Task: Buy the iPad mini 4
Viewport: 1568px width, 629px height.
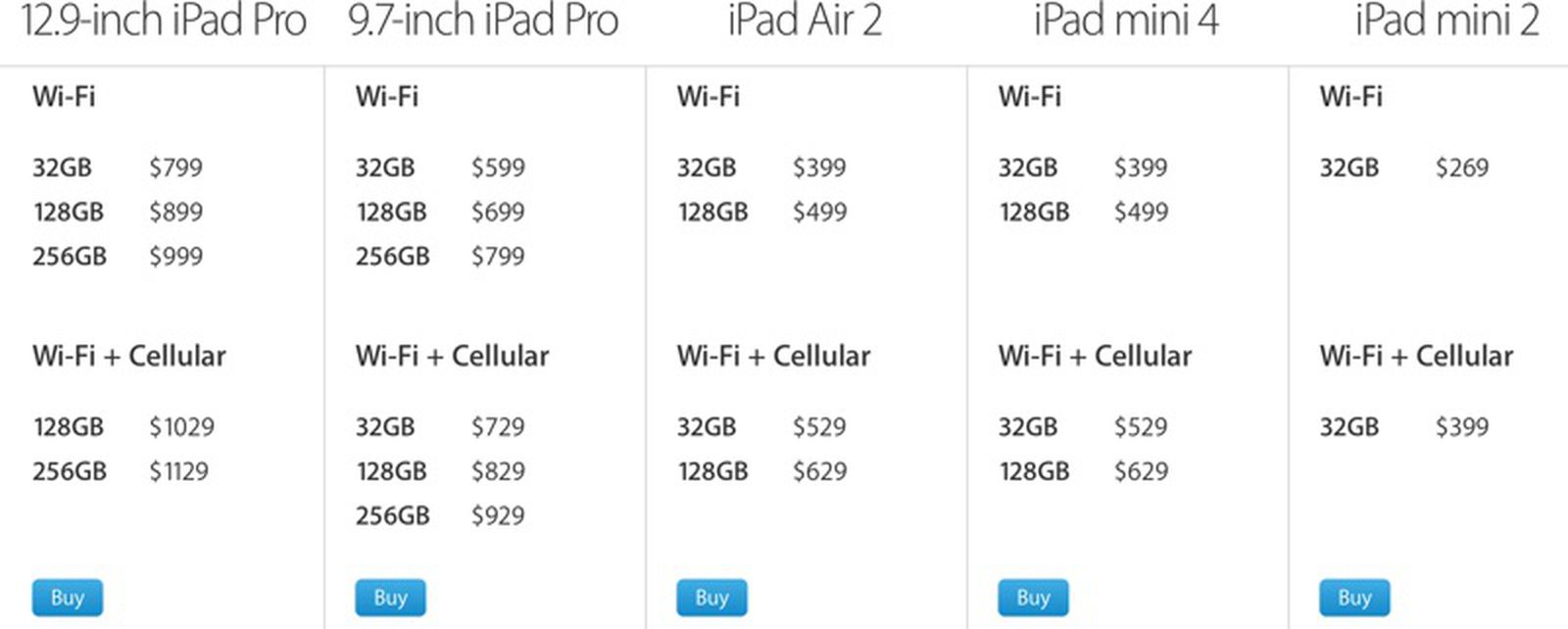Action: (x=1033, y=598)
